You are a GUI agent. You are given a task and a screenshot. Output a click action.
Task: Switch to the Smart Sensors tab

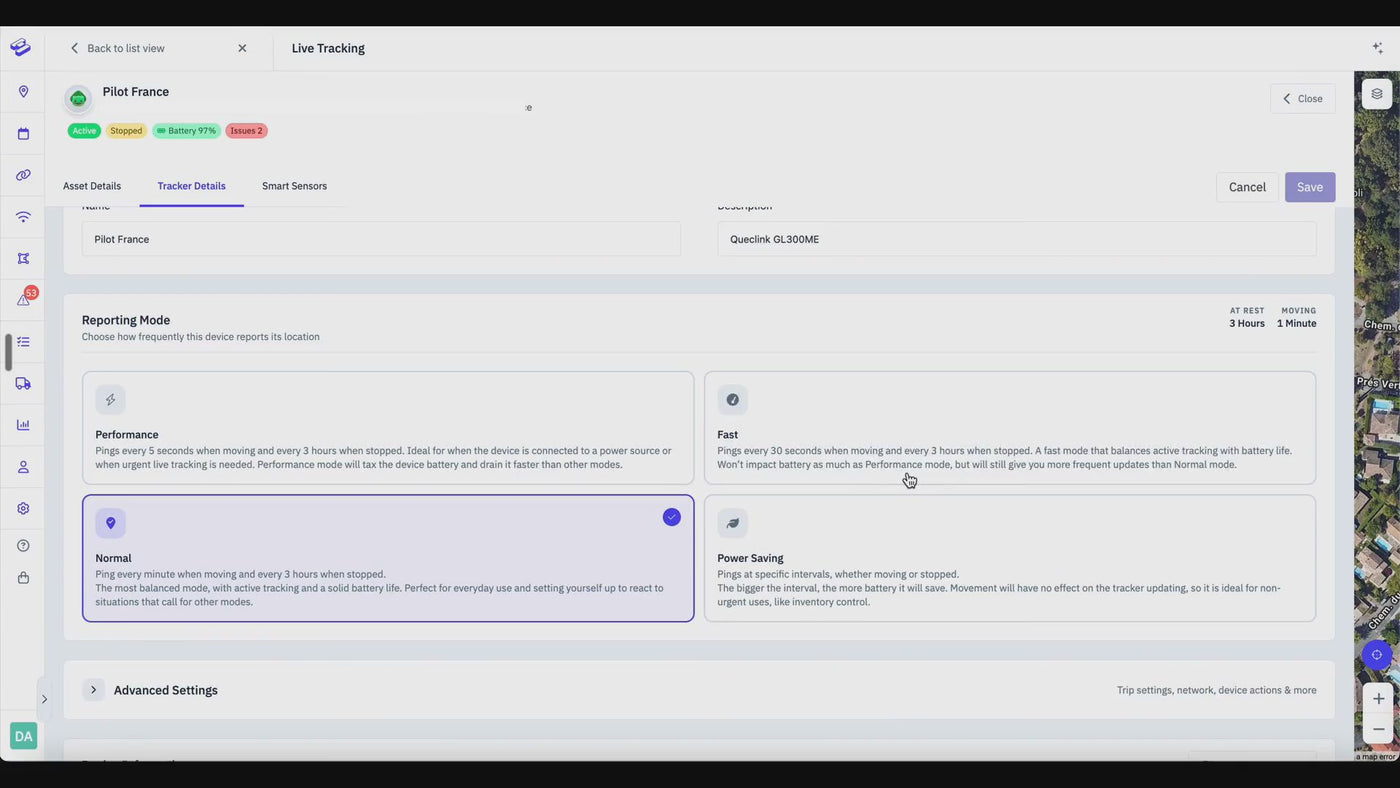pyautogui.click(x=294, y=186)
